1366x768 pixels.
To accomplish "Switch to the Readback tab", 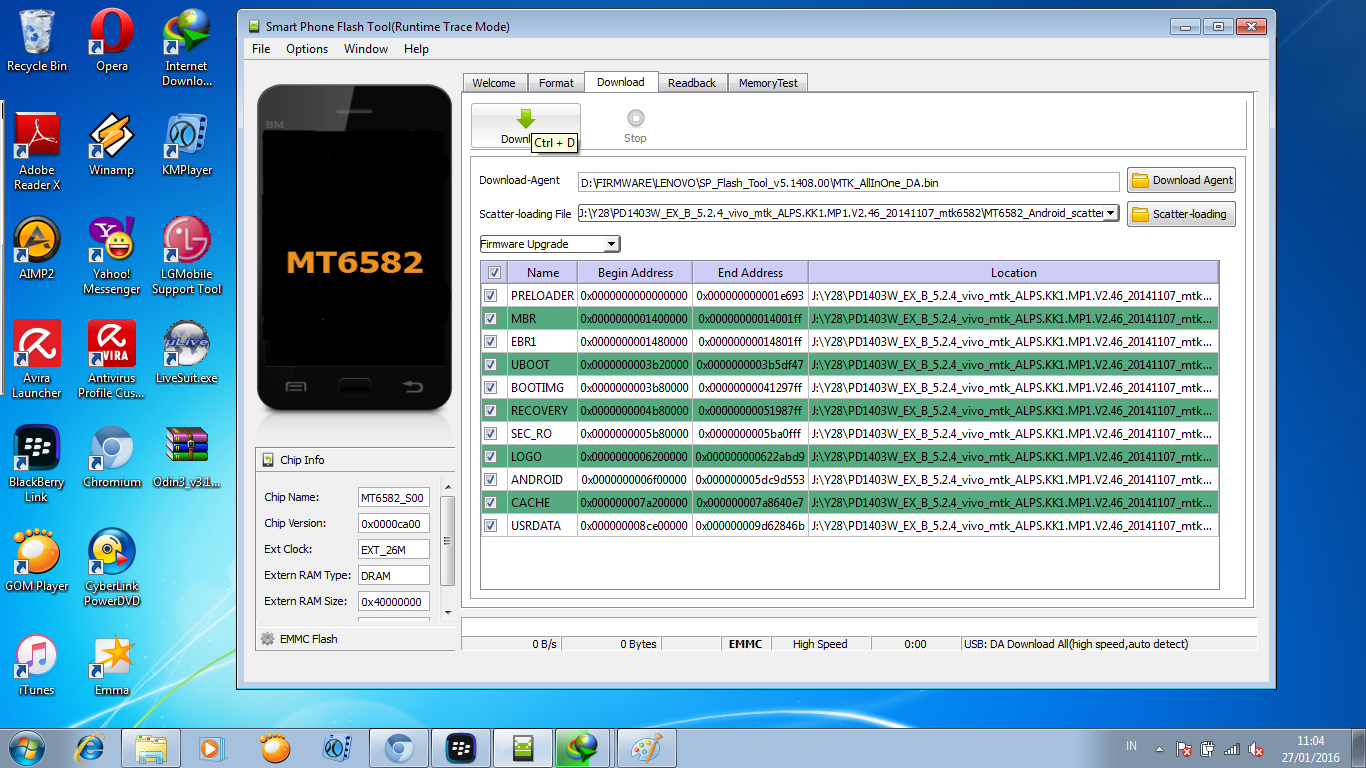I will point(692,83).
